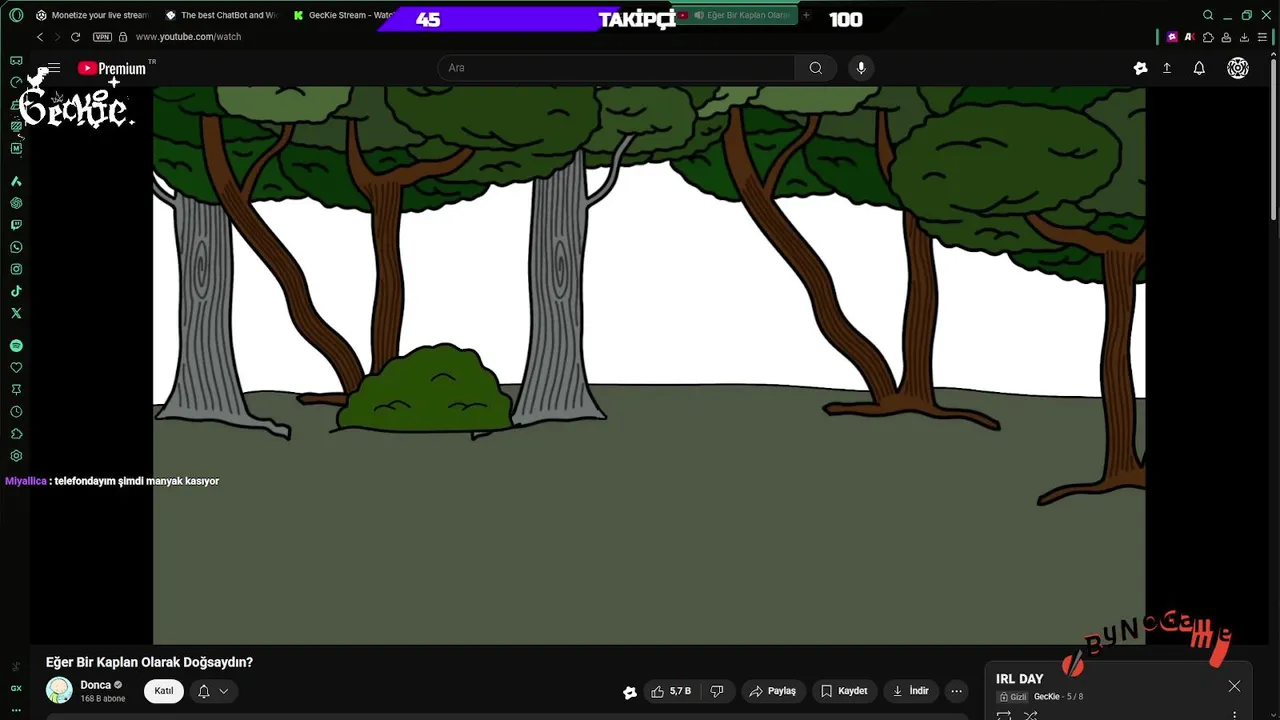Click the Ara search box
The image size is (1280, 720).
pos(616,68)
